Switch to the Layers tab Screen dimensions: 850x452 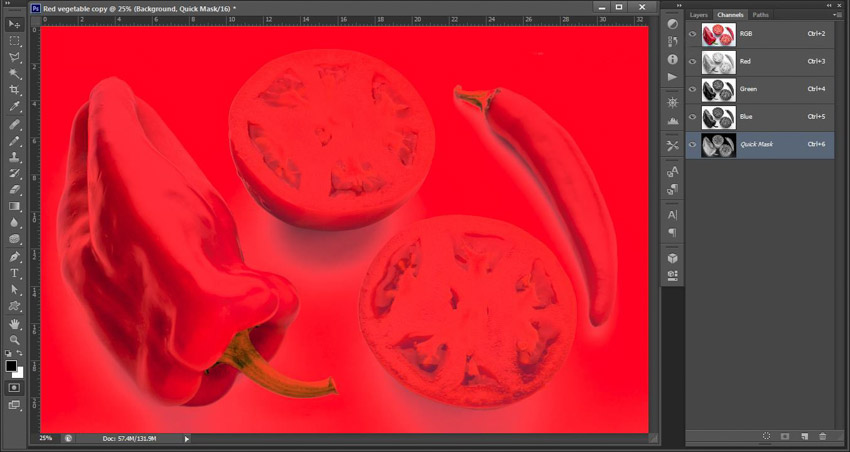coord(698,15)
